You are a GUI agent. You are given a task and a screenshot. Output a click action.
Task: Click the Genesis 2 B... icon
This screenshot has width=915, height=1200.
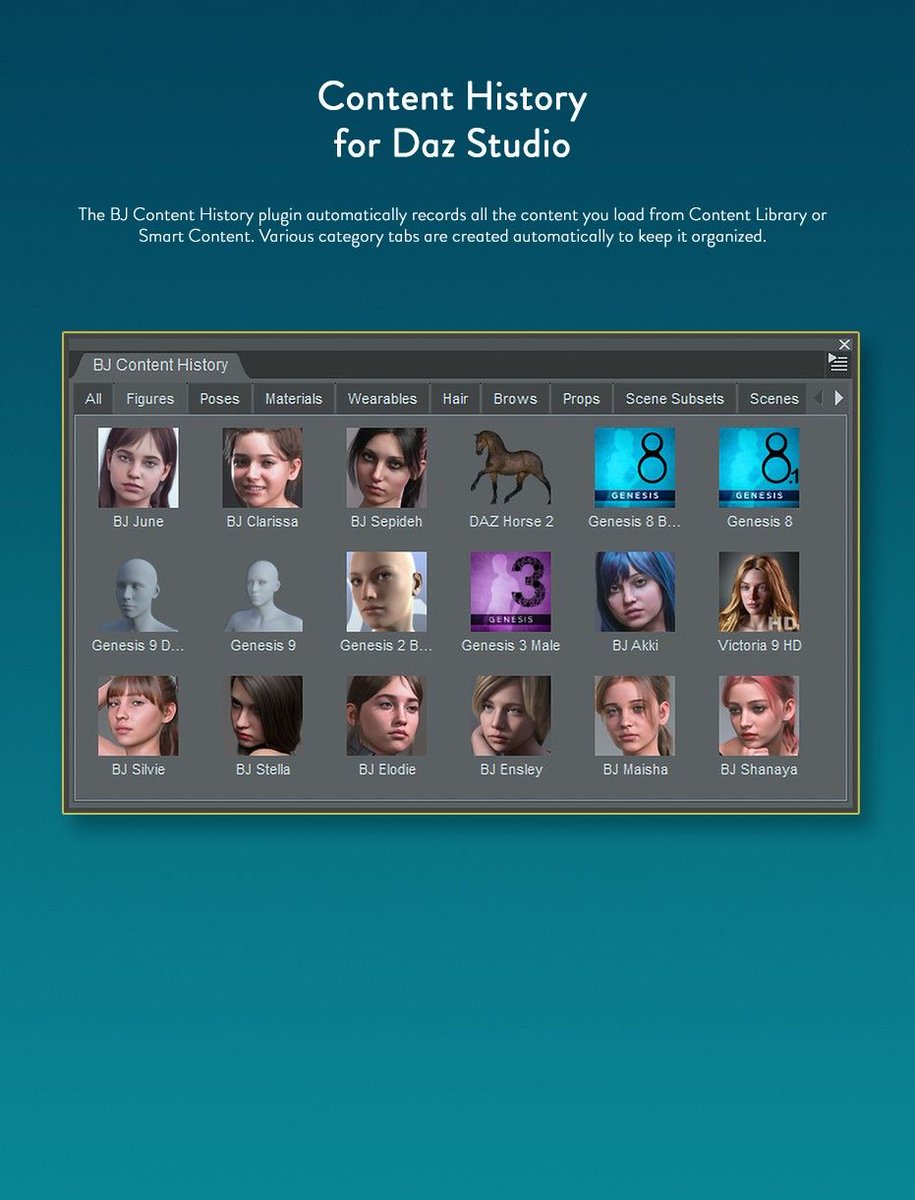[386, 592]
